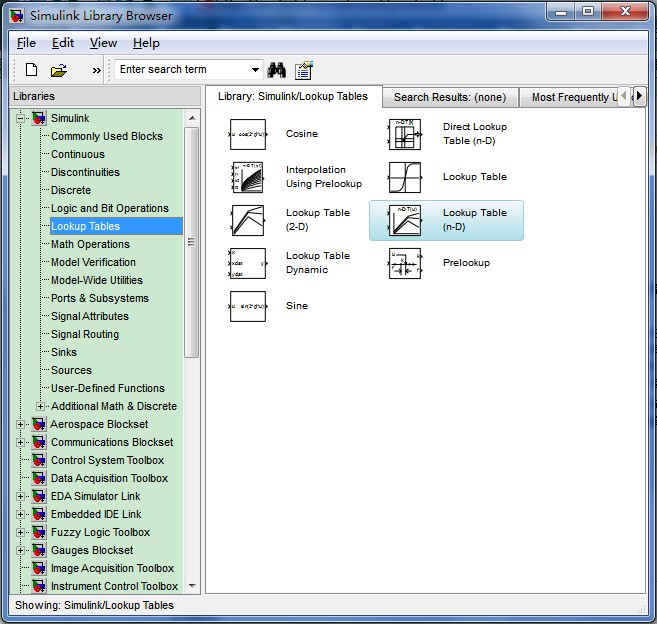Select Continuous library in tree
Screen dimensions: 657x624
point(78,154)
